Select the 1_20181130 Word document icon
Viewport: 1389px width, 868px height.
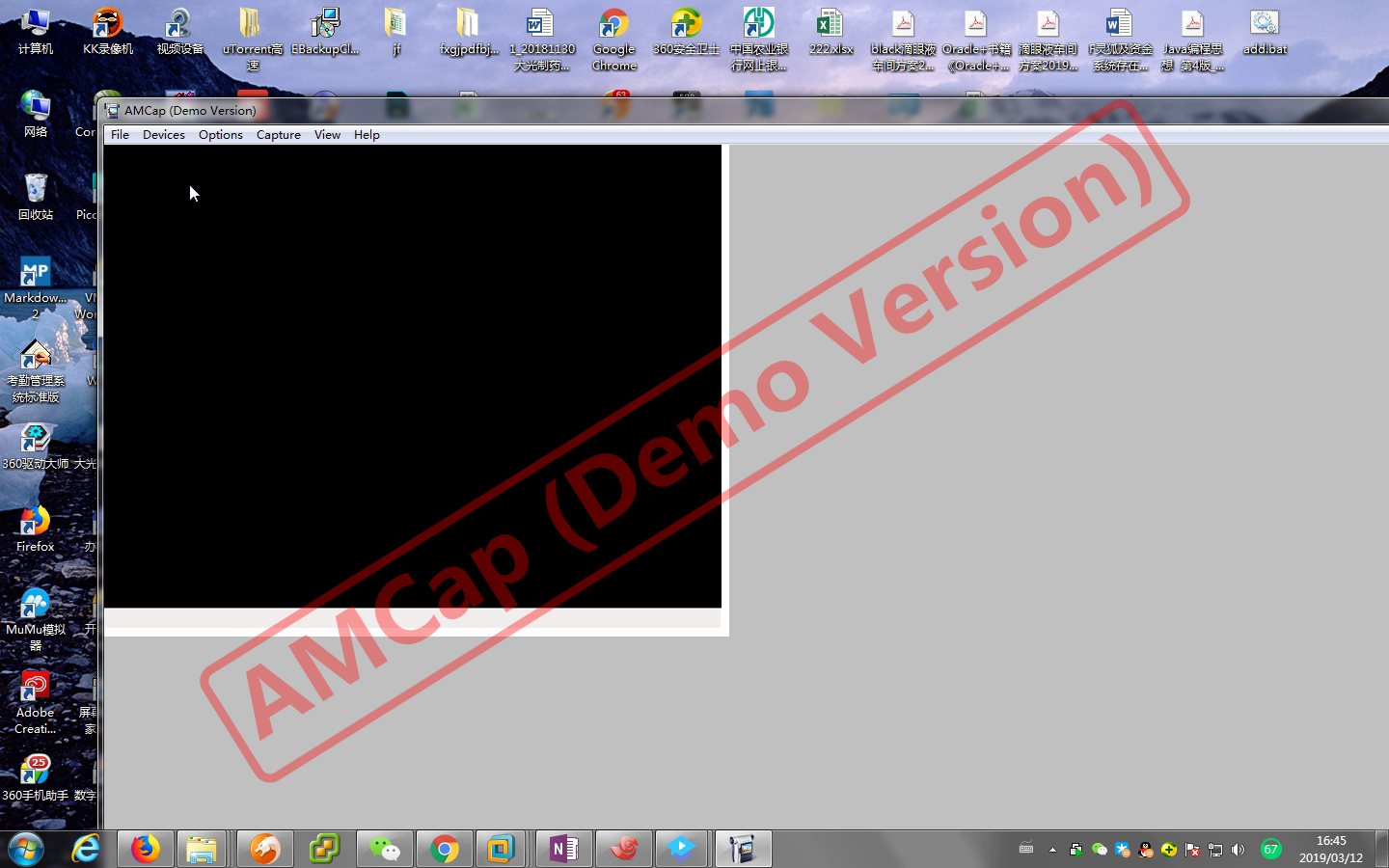[541, 41]
